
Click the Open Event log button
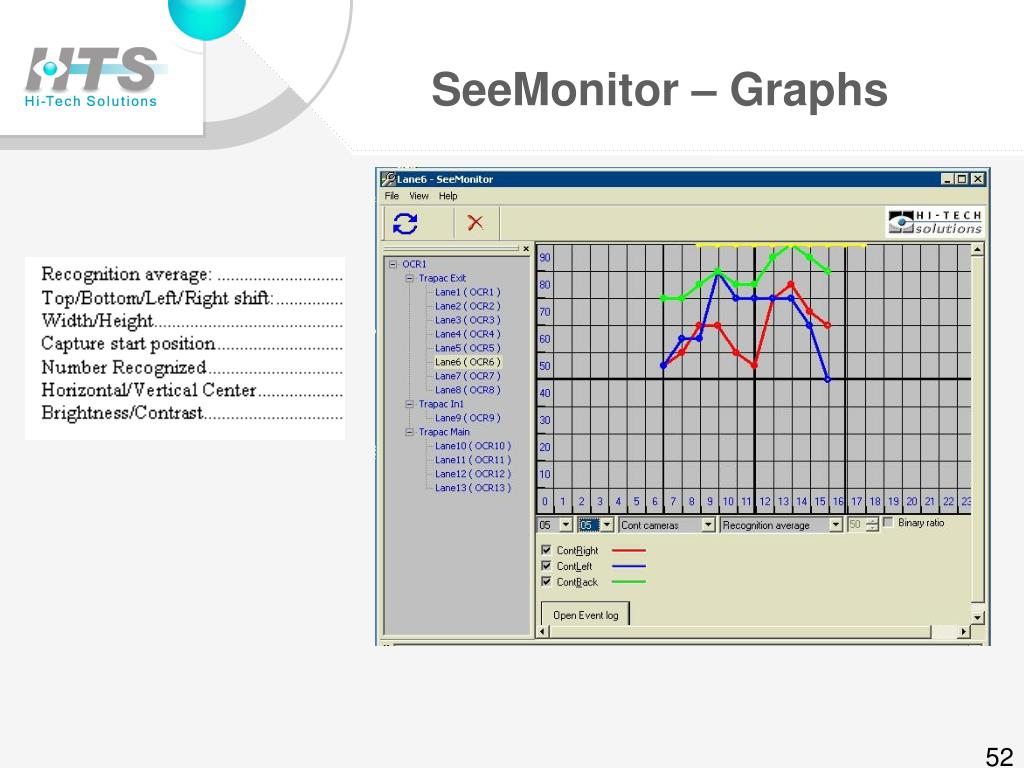tap(585, 615)
